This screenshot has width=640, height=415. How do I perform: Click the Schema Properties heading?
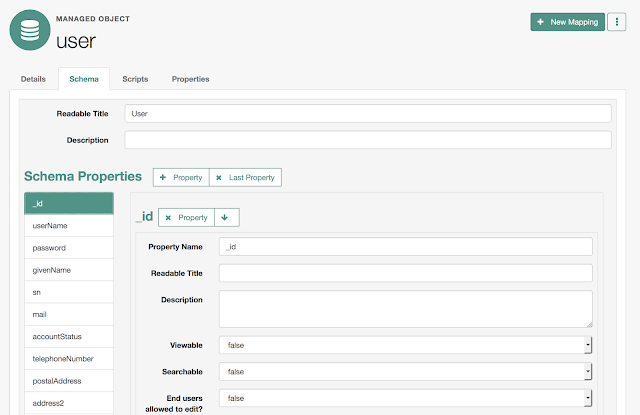(x=83, y=176)
